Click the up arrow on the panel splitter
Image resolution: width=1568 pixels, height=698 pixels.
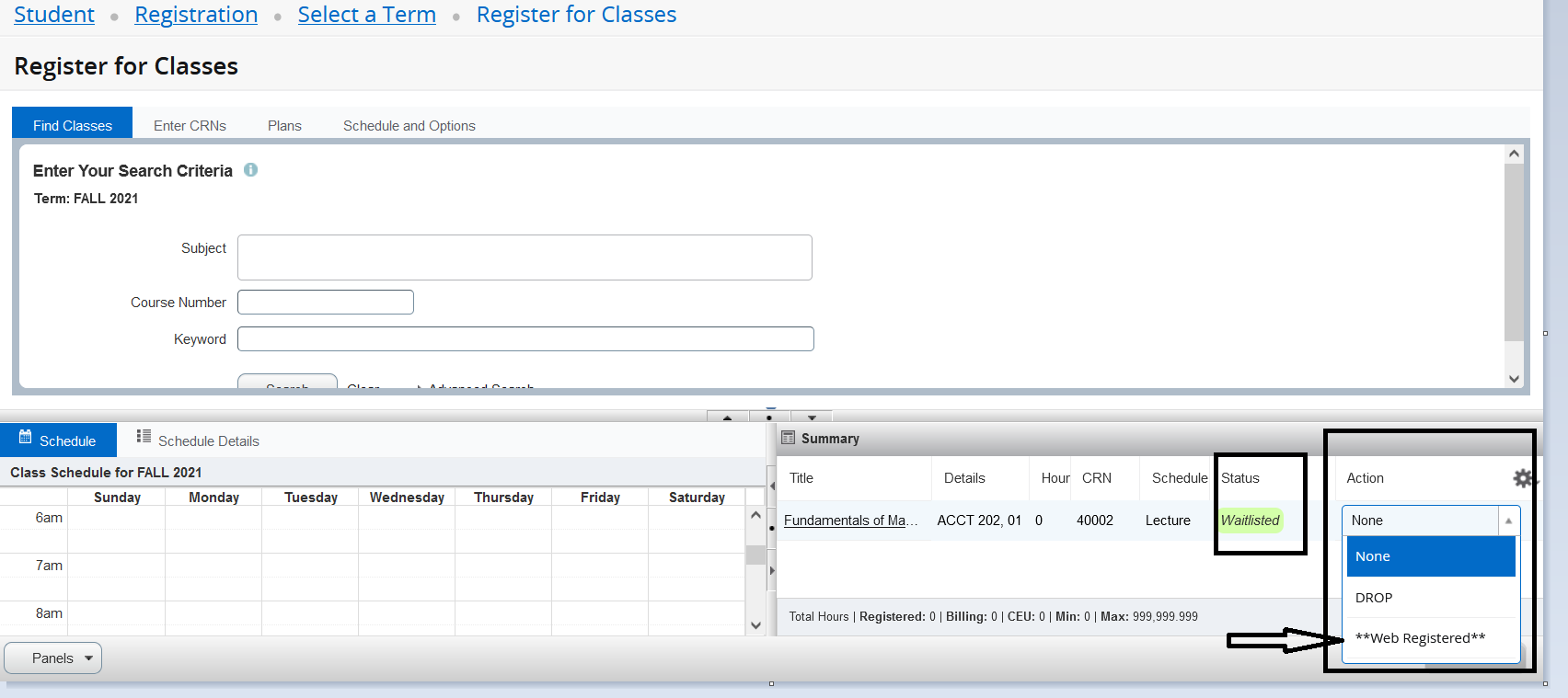click(x=728, y=418)
